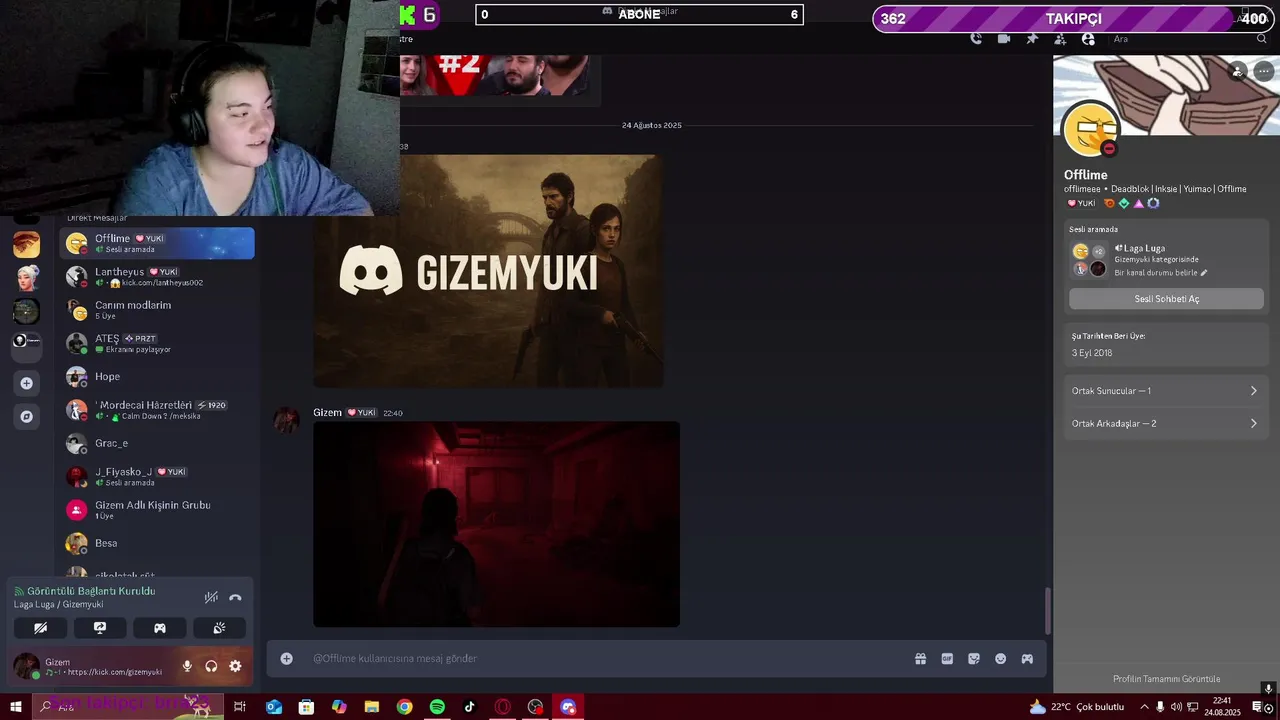
Task: Open Offlime direct message
Action: pyautogui.click(x=157, y=243)
